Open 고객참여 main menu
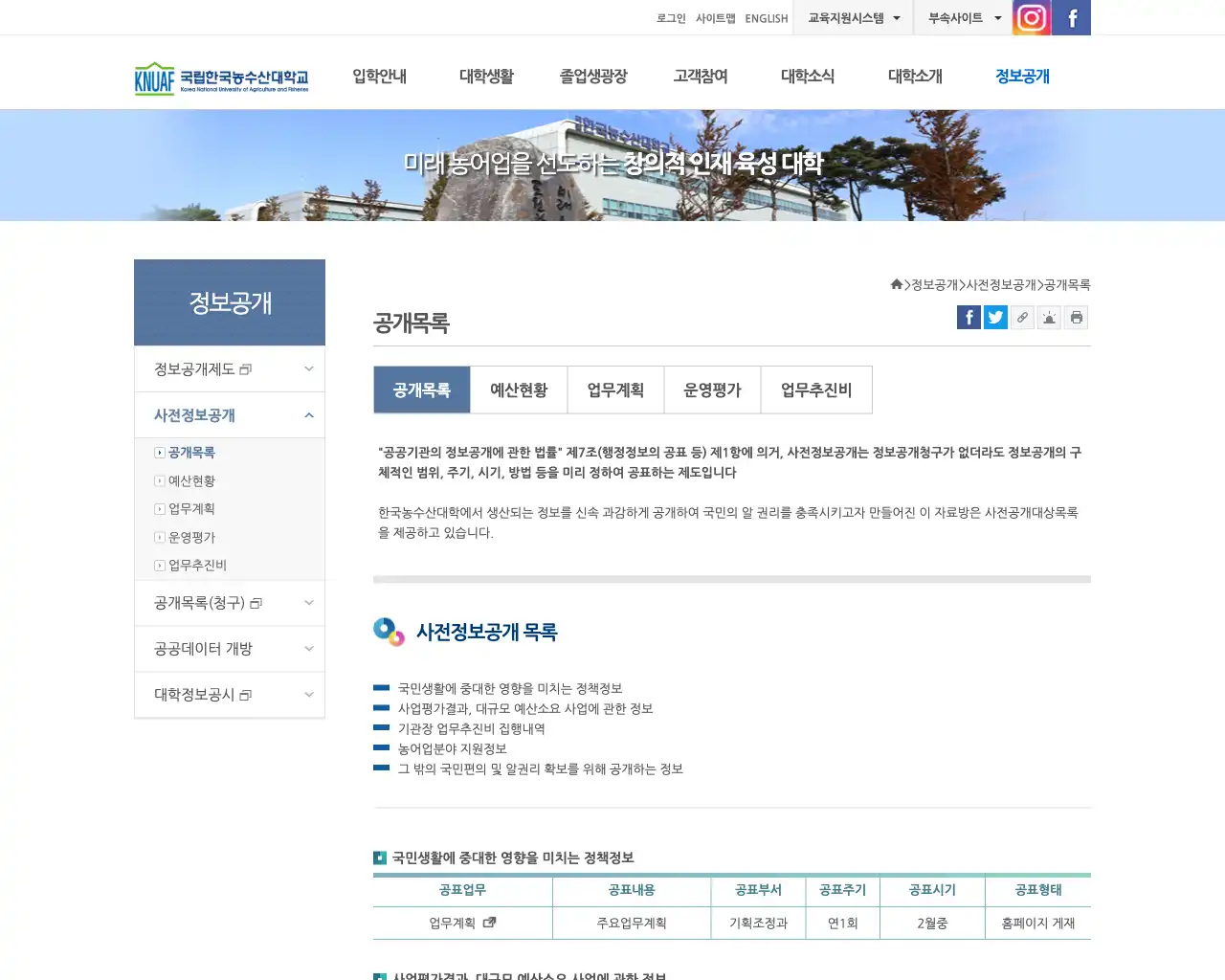 point(701,77)
